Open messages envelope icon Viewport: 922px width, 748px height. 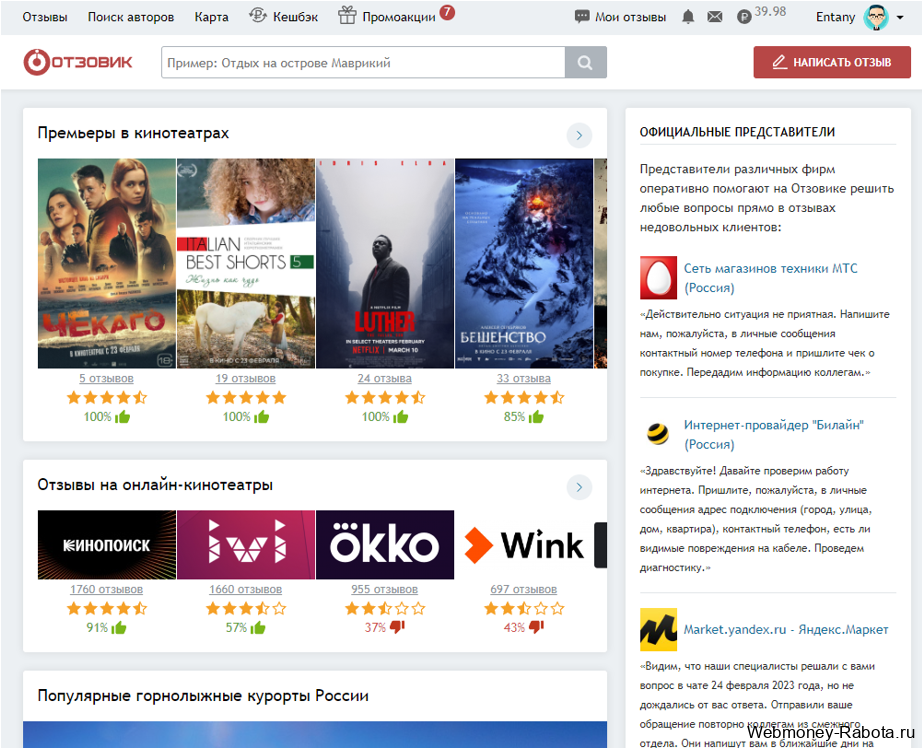point(714,17)
